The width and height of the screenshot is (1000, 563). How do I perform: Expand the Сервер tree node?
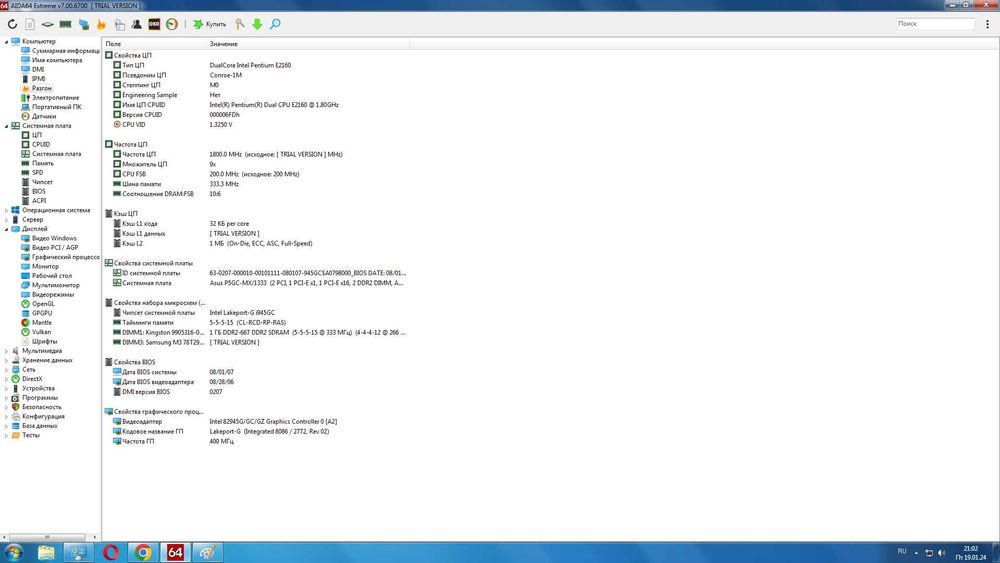(6, 219)
